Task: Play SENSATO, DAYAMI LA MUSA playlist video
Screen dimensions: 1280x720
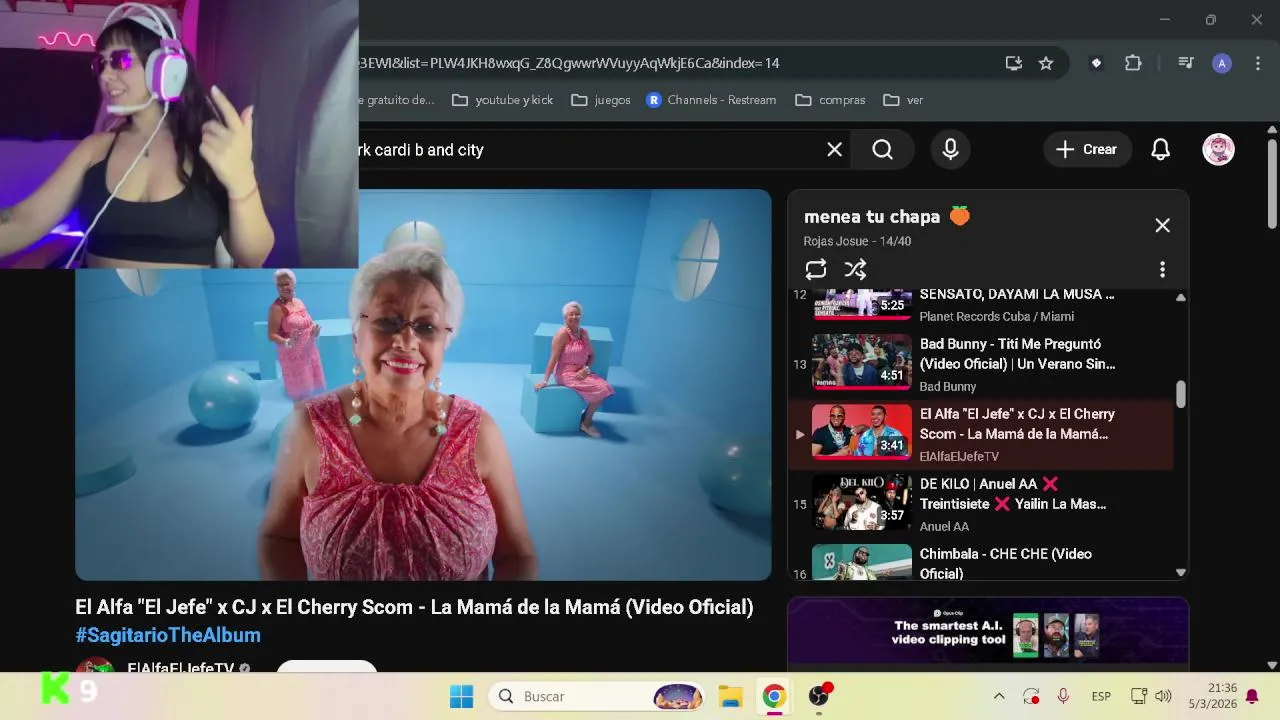Action: pos(980,305)
